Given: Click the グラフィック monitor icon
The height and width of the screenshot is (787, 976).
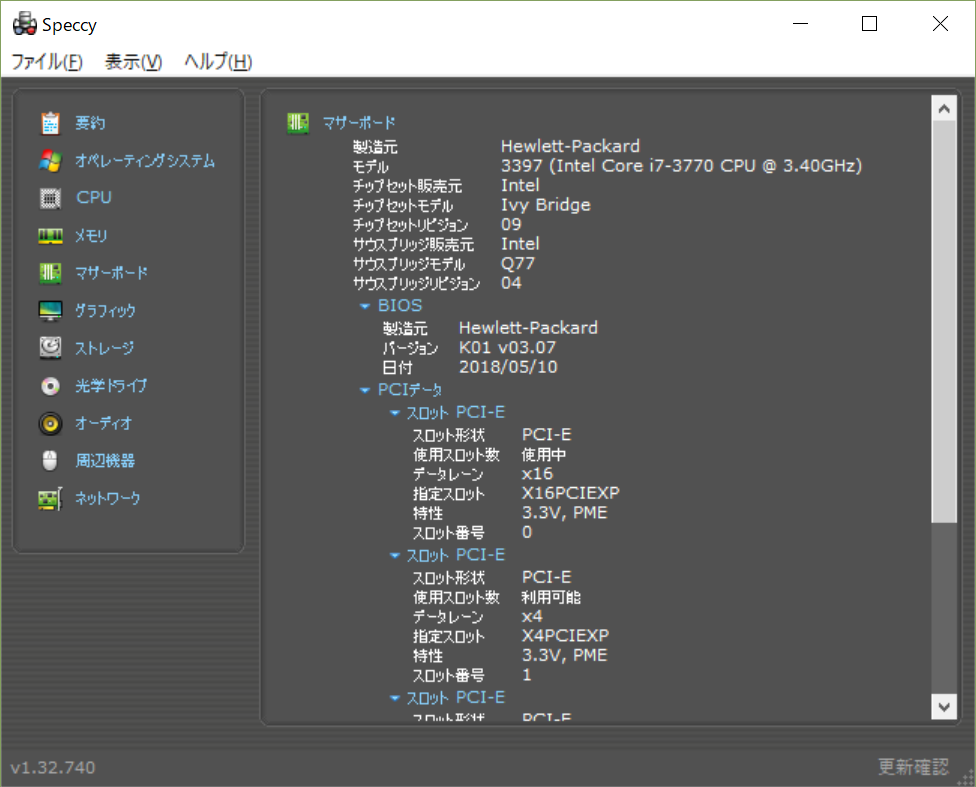Looking at the screenshot, I should point(50,310).
